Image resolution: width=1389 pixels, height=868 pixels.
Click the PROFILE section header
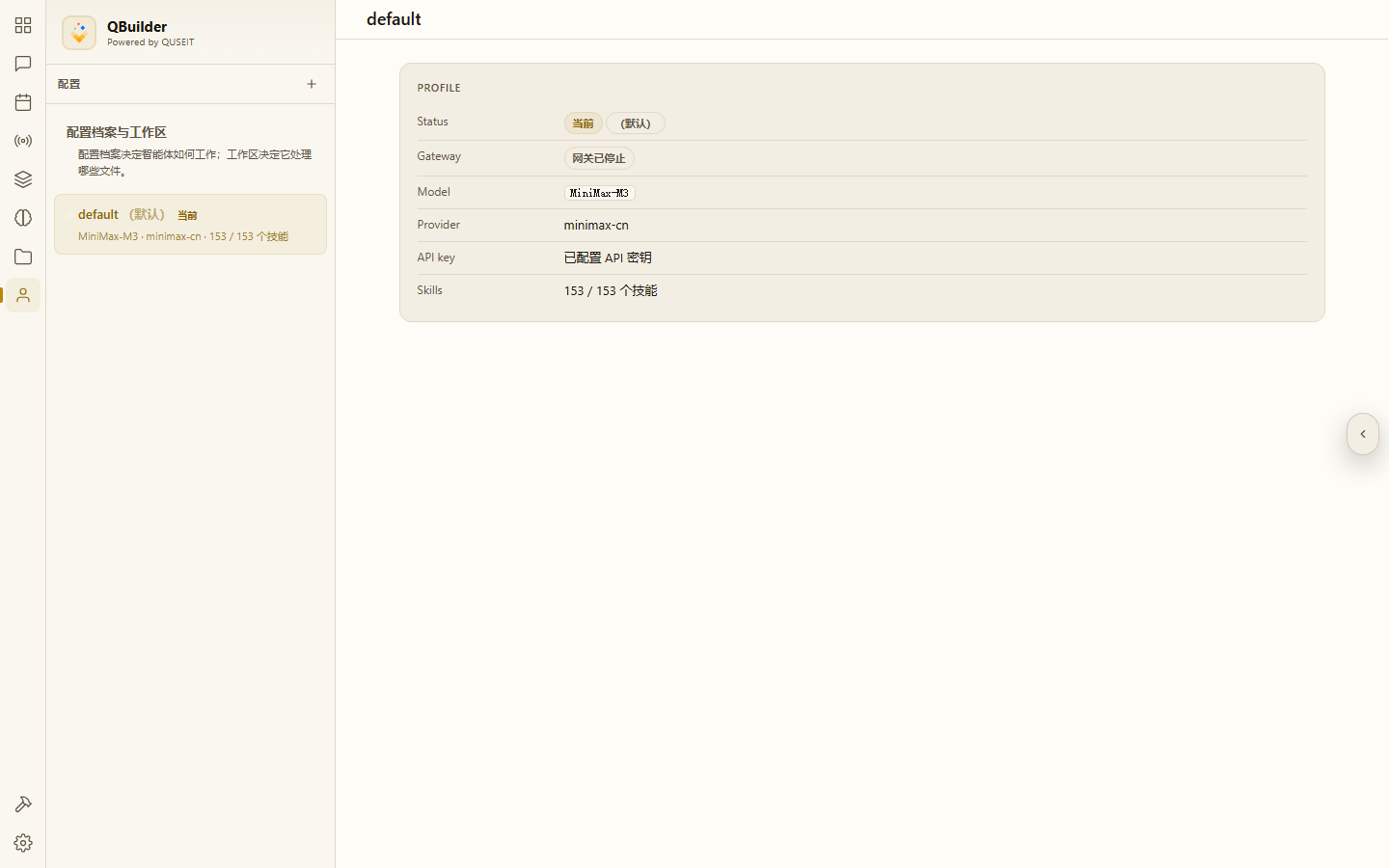click(439, 88)
